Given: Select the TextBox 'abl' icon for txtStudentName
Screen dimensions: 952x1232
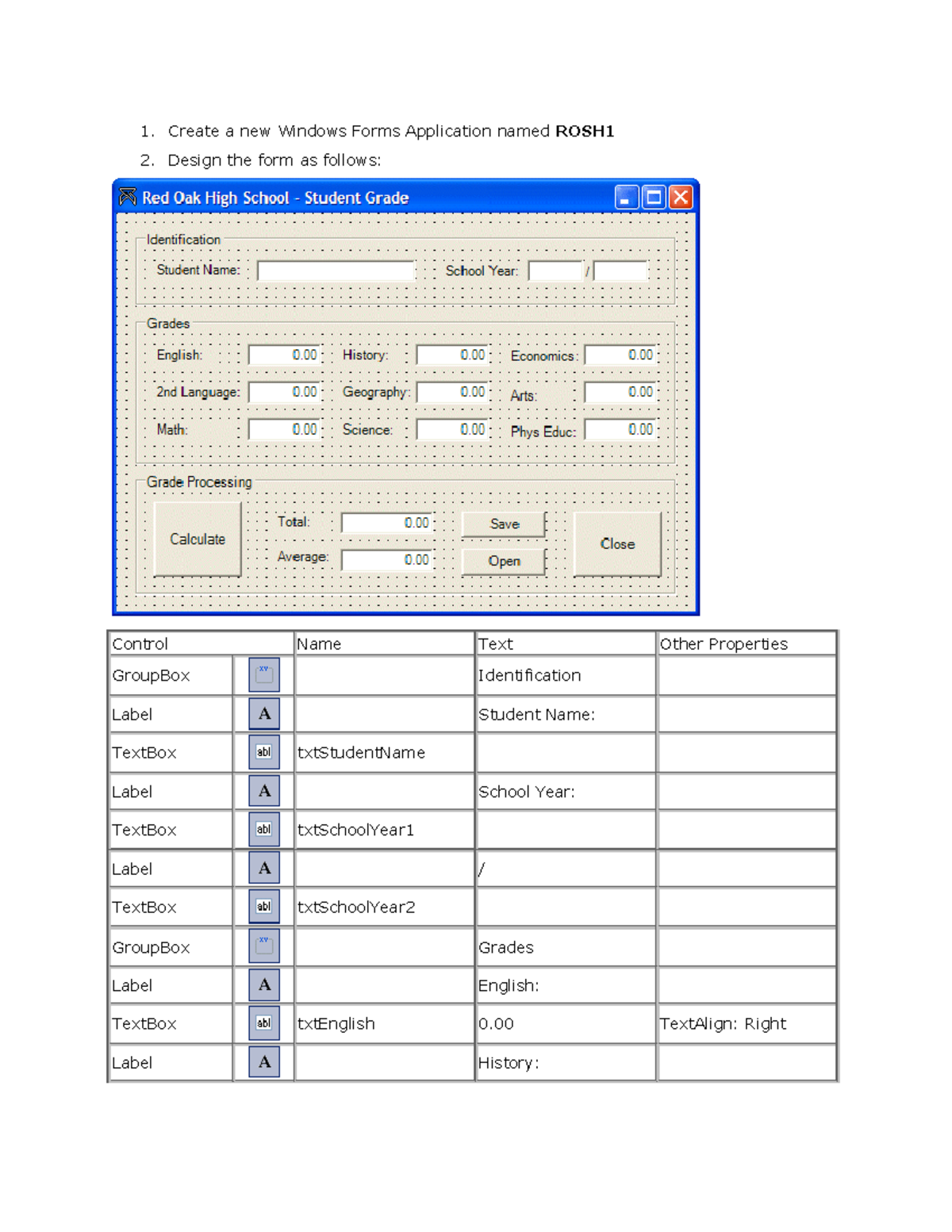Looking at the screenshot, I should [x=263, y=751].
